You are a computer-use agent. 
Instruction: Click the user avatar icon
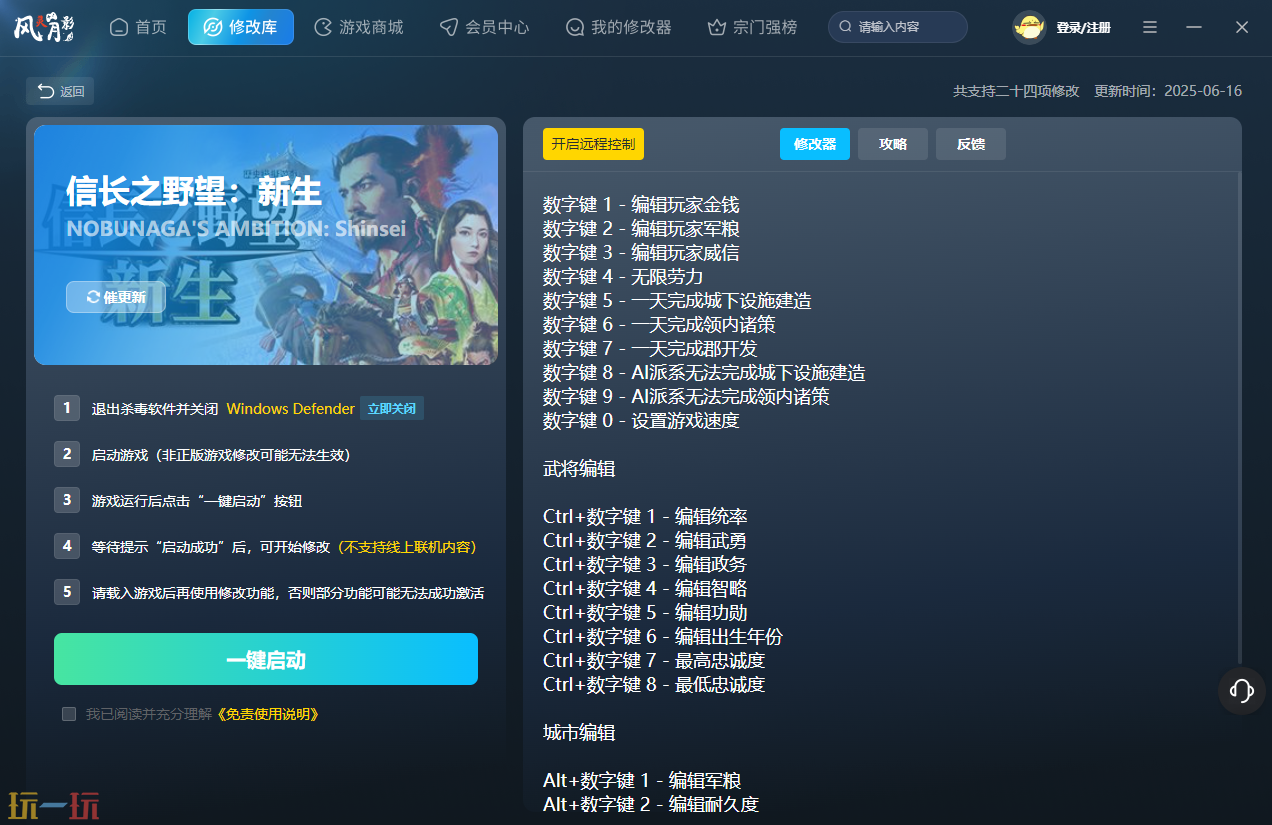coord(1029,27)
